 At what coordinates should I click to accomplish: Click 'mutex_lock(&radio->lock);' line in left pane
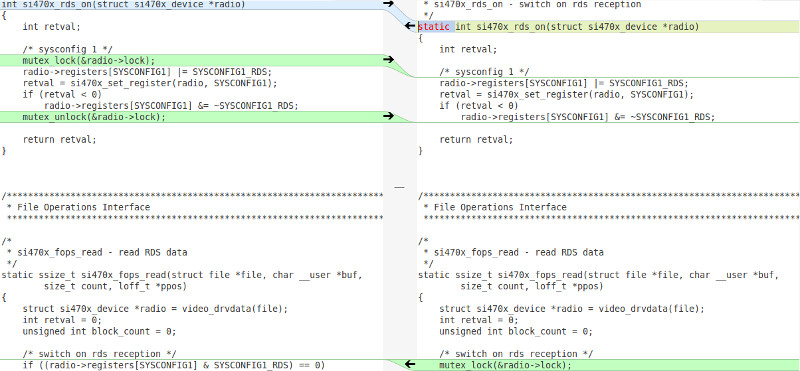click(89, 60)
